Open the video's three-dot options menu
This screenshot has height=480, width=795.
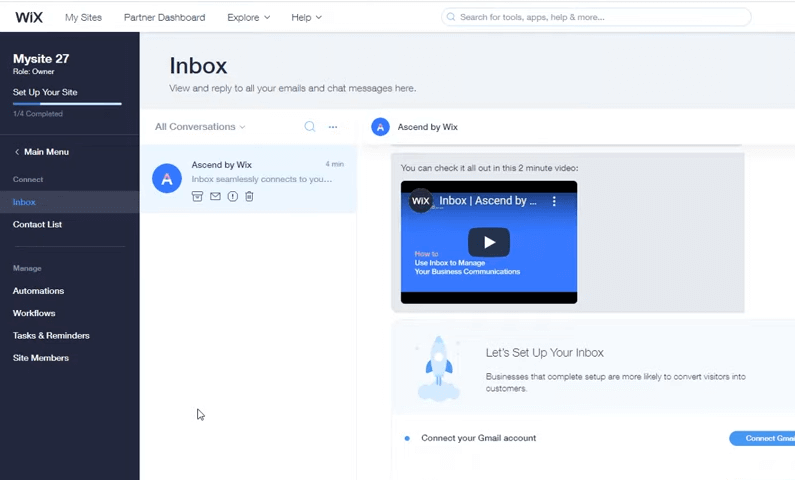click(x=554, y=201)
